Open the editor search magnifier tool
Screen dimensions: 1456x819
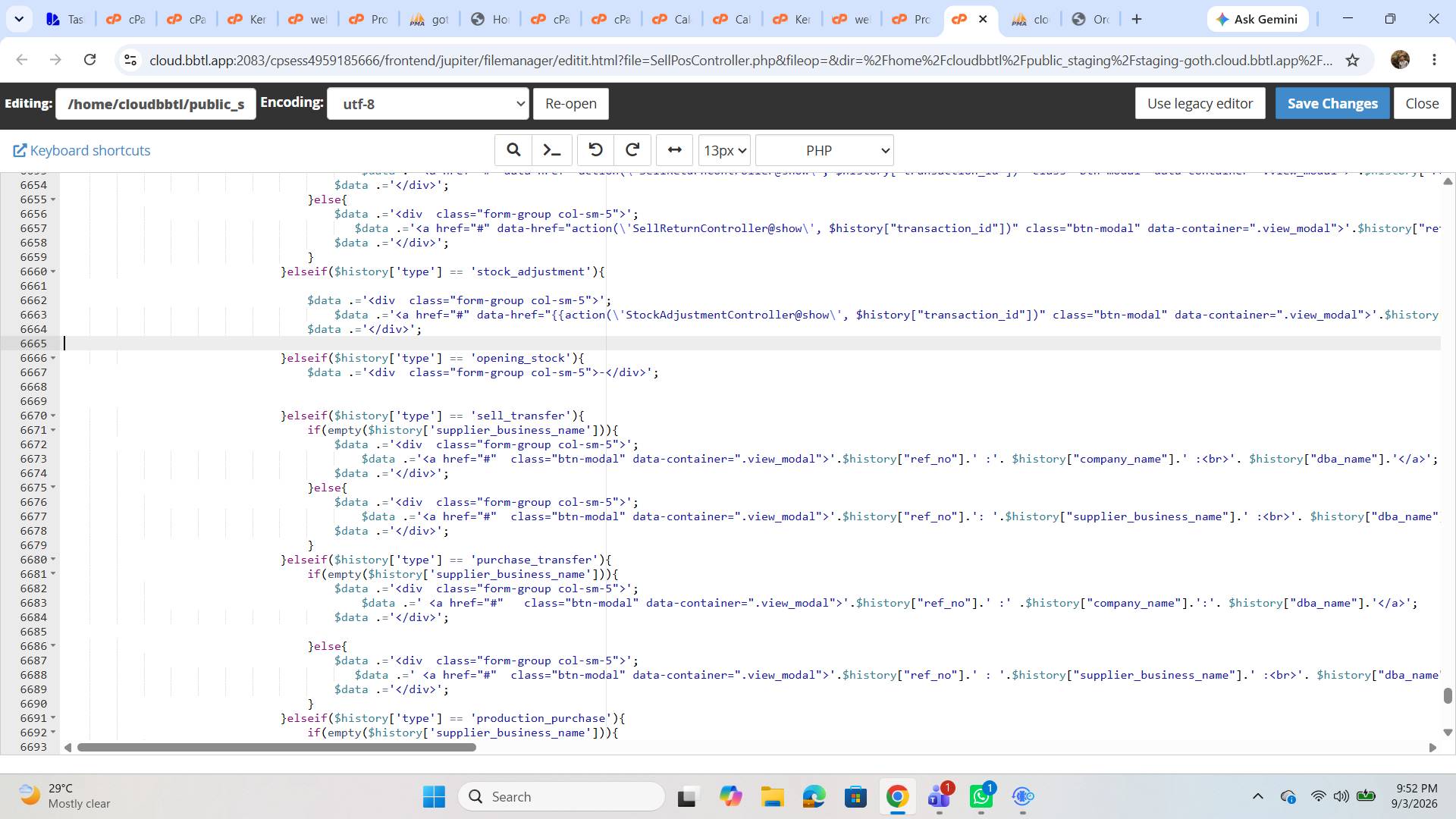(513, 150)
